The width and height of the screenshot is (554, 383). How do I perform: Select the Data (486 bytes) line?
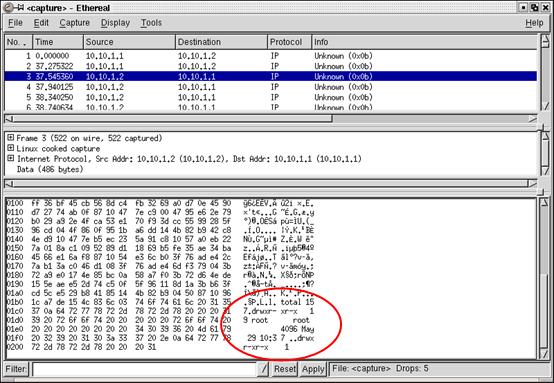tap(50, 169)
